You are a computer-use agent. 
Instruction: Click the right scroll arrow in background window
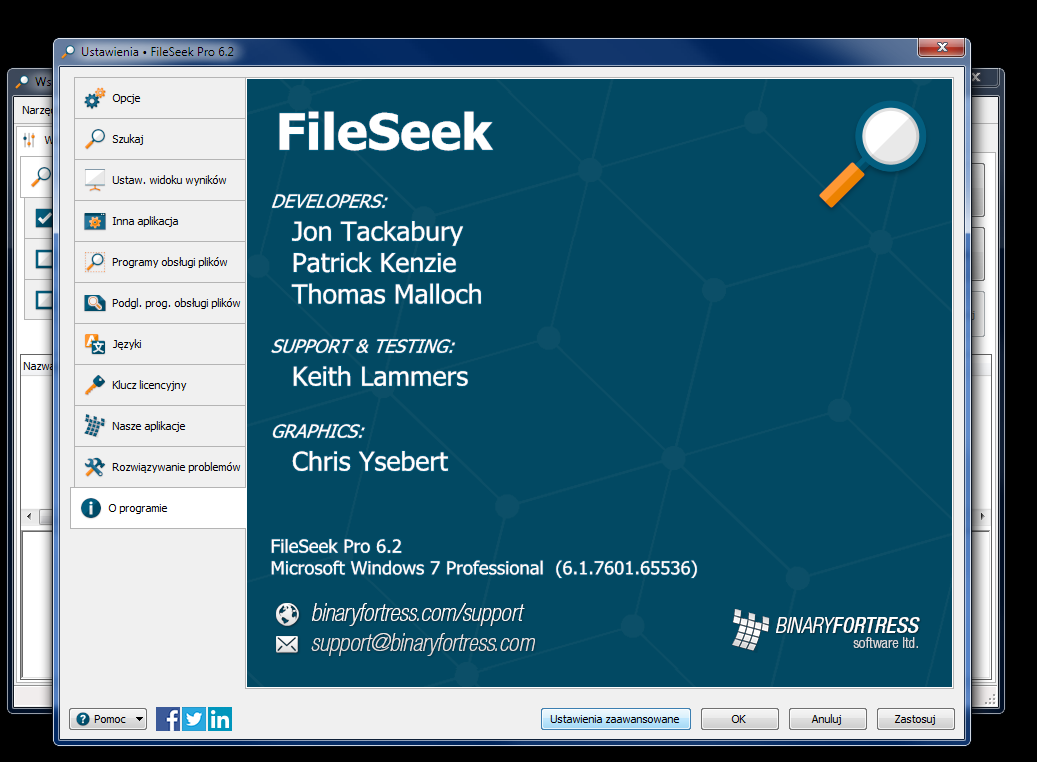[982, 516]
